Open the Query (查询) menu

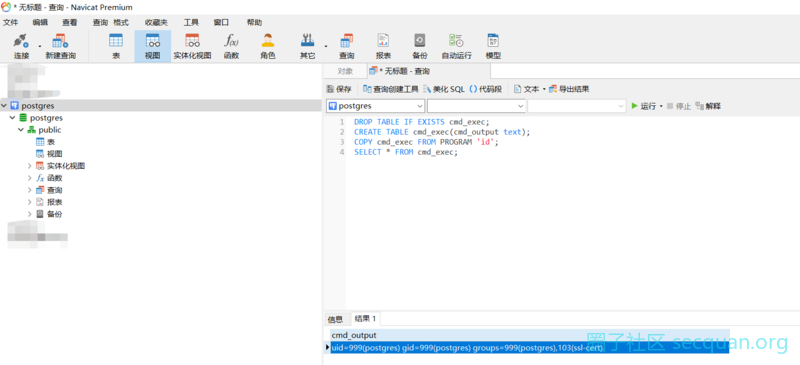[100, 22]
